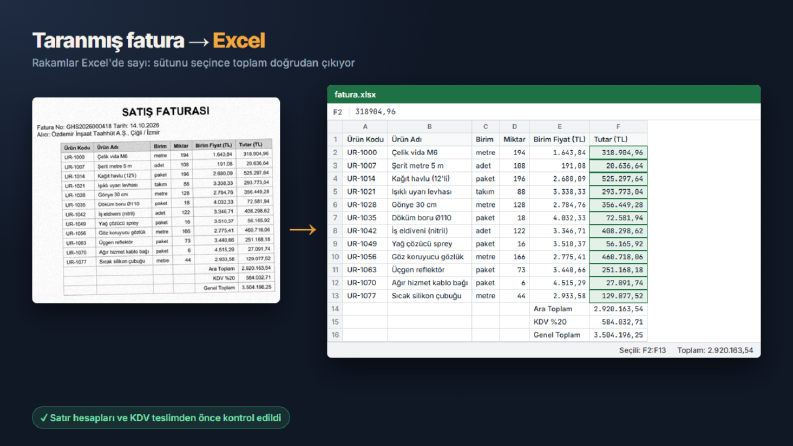
Task: Select spreadsheet cell UR-1049
Action: [x=365, y=244]
